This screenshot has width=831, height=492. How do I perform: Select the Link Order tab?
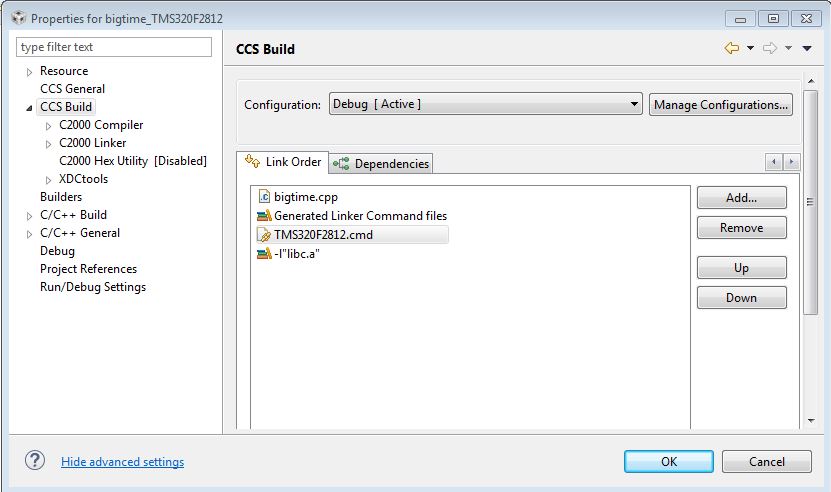pos(284,162)
